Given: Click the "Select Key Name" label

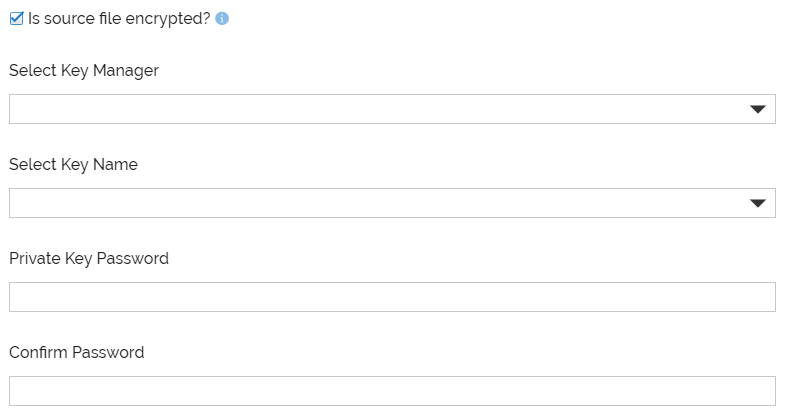Looking at the screenshot, I should [73, 164].
